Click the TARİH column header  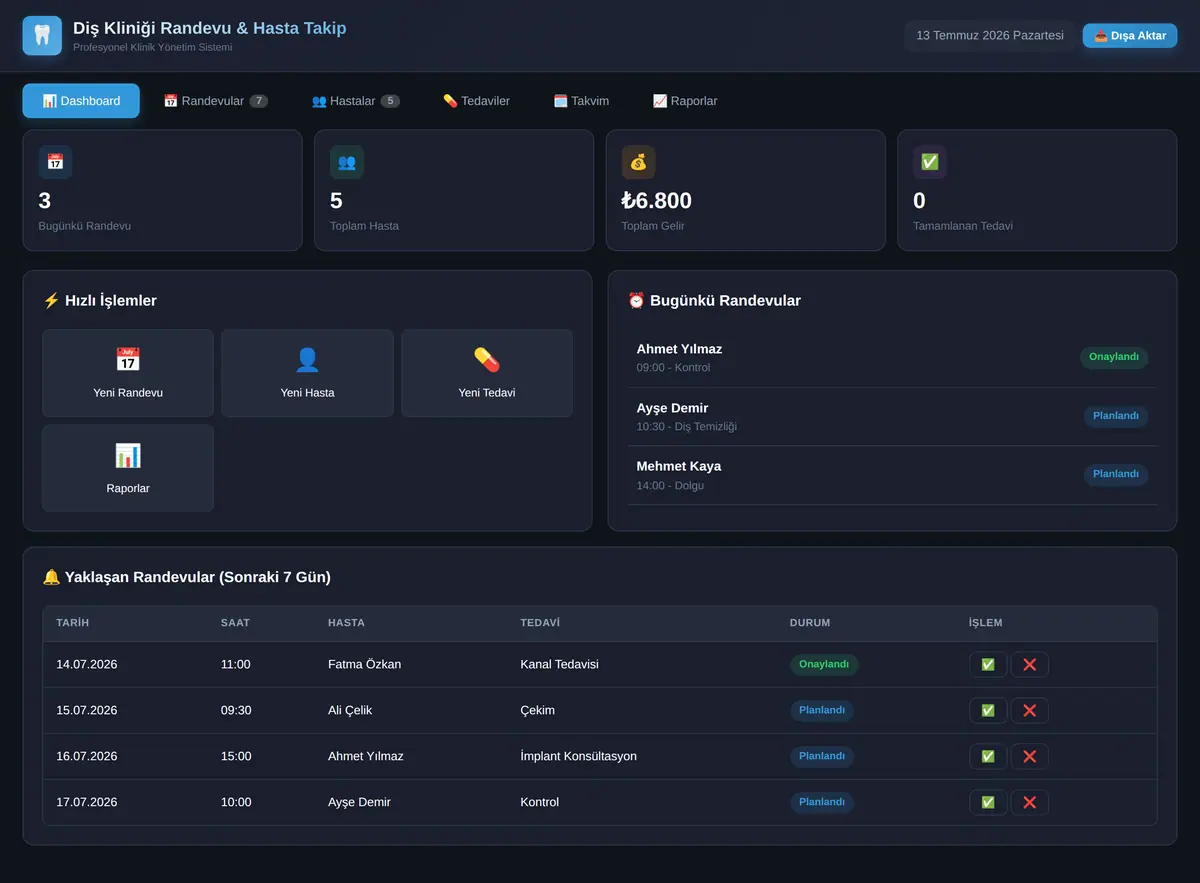tap(73, 623)
